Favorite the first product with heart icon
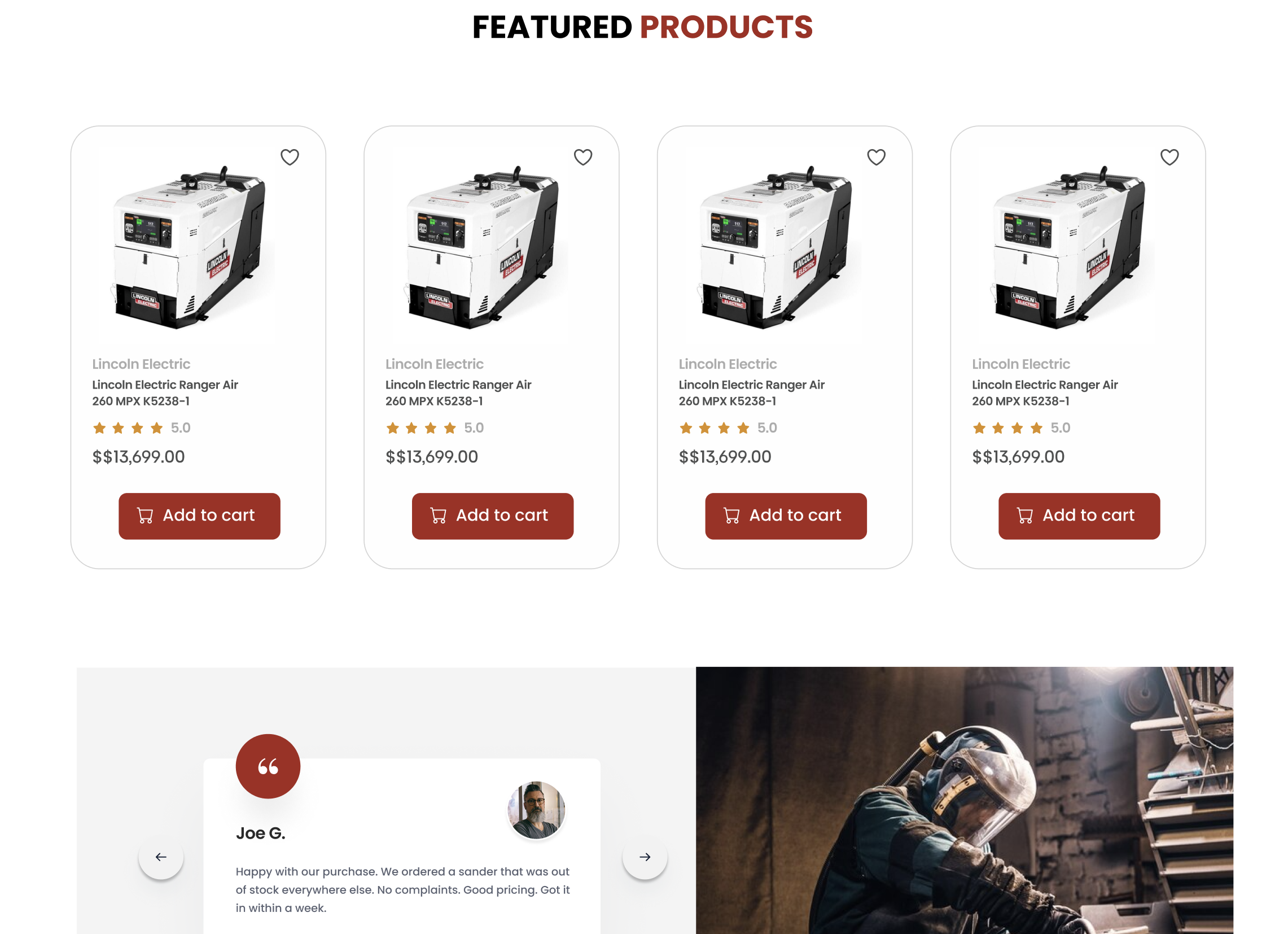Image resolution: width=1288 pixels, height=934 pixels. (x=290, y=158)
